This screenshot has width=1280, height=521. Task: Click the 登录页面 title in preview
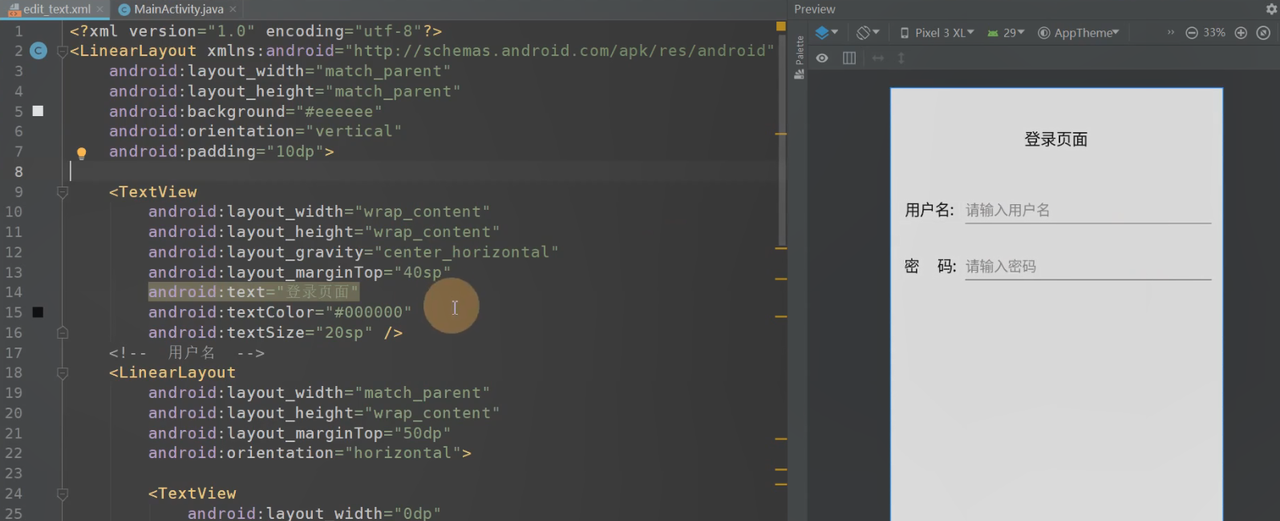point(1056,140)
